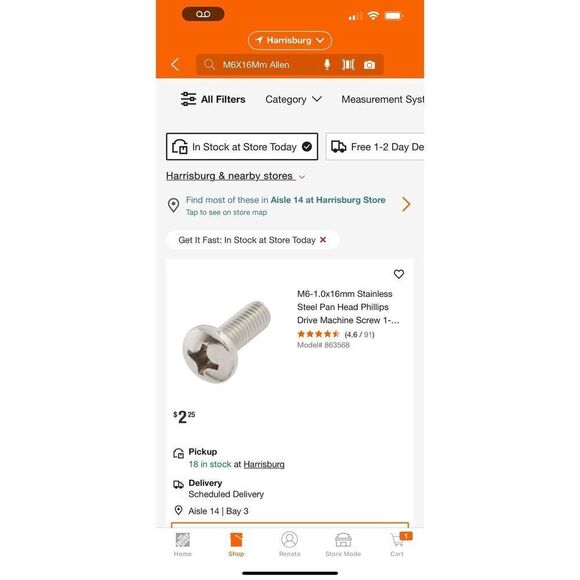The height and width of the screenshot is (580, 580).
Task: Switch to the Home tab
Action: tap(183, 544)
